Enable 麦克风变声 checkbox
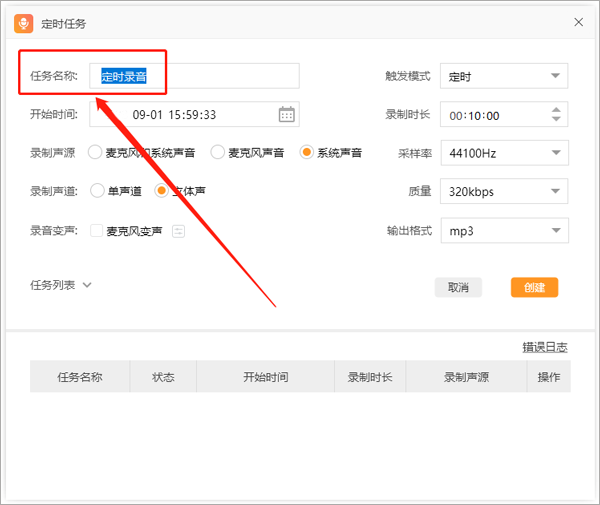This screenshot has width=600, height=505. 96,231
